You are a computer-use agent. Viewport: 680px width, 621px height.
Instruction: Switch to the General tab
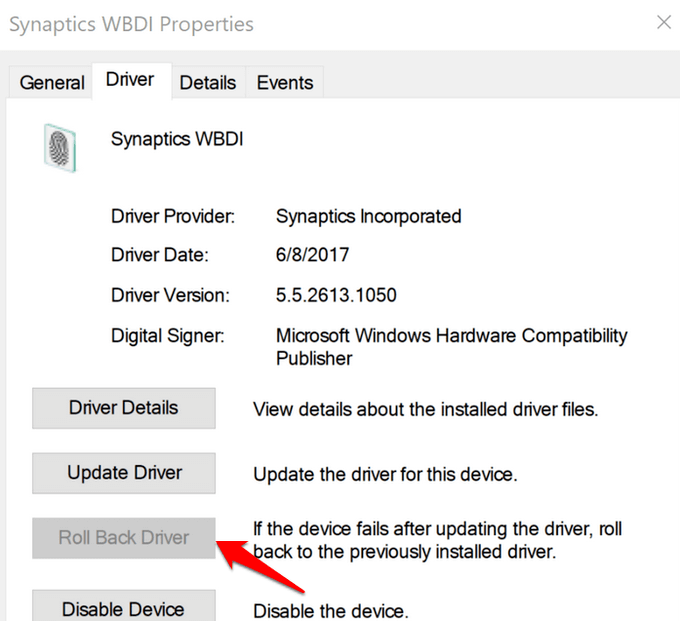(52, 82)
